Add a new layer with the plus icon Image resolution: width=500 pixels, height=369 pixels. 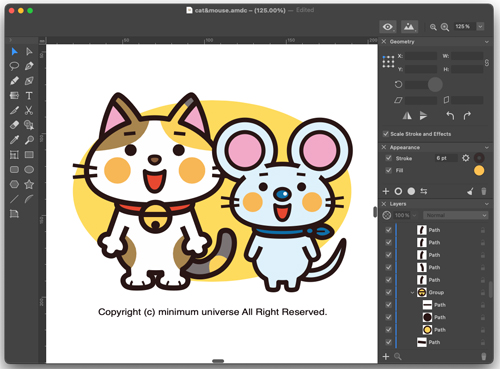click(386, 356)
